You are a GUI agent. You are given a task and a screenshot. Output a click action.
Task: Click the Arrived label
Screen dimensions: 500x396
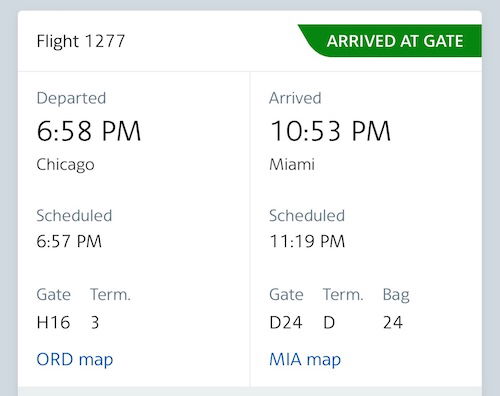(x=295, y=98)
